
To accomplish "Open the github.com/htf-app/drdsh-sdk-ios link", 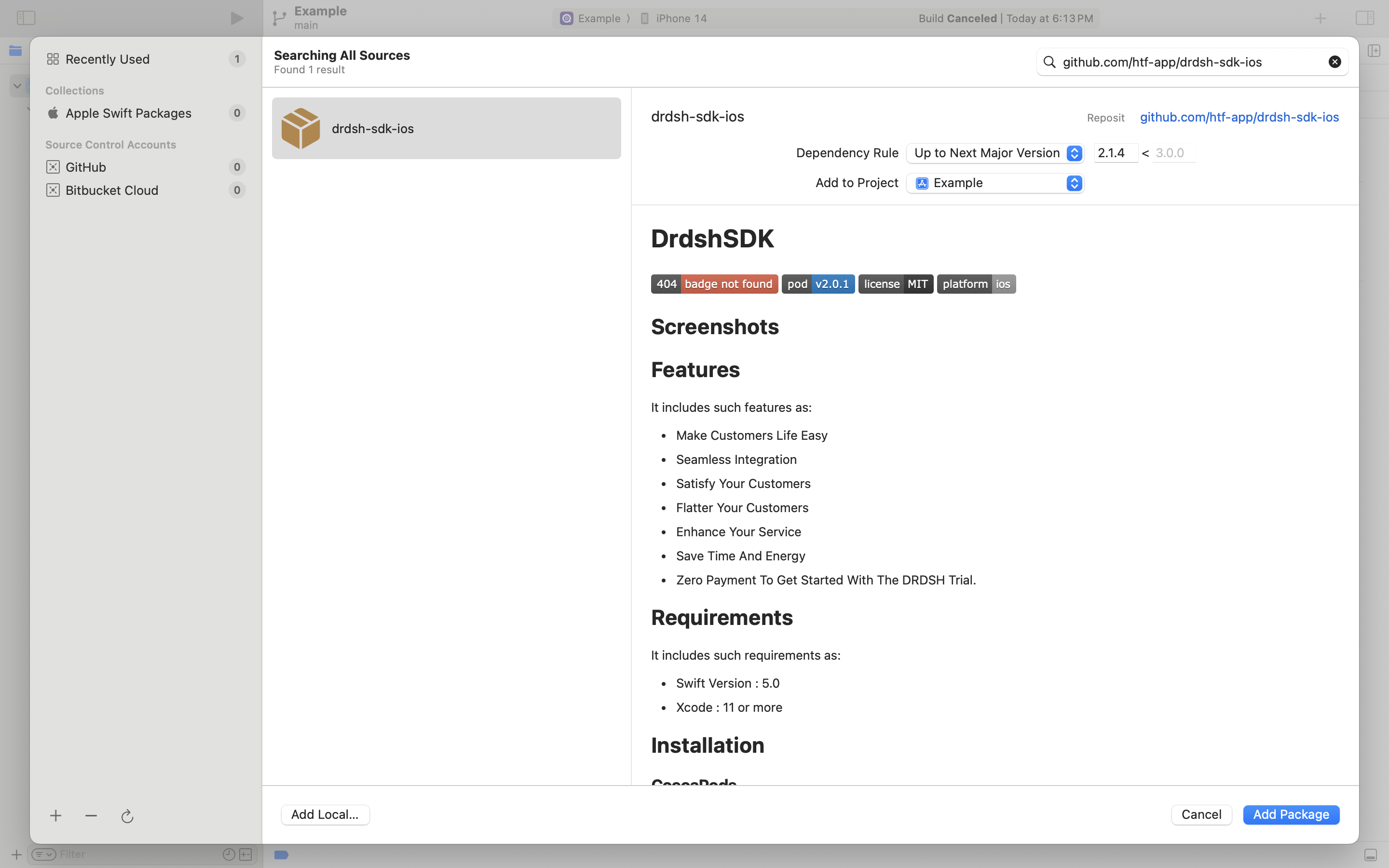I will pos(1239,117).
